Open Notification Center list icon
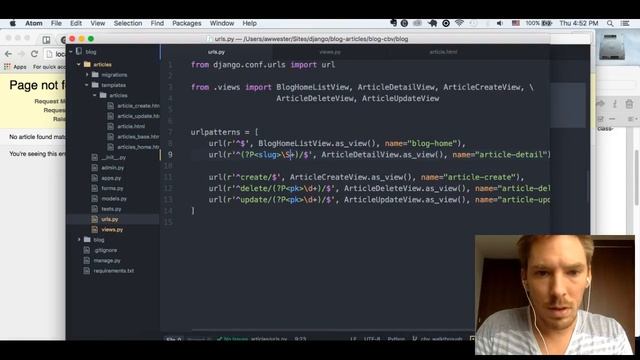This screenshot has height=360, width=640. click(625, 23)
